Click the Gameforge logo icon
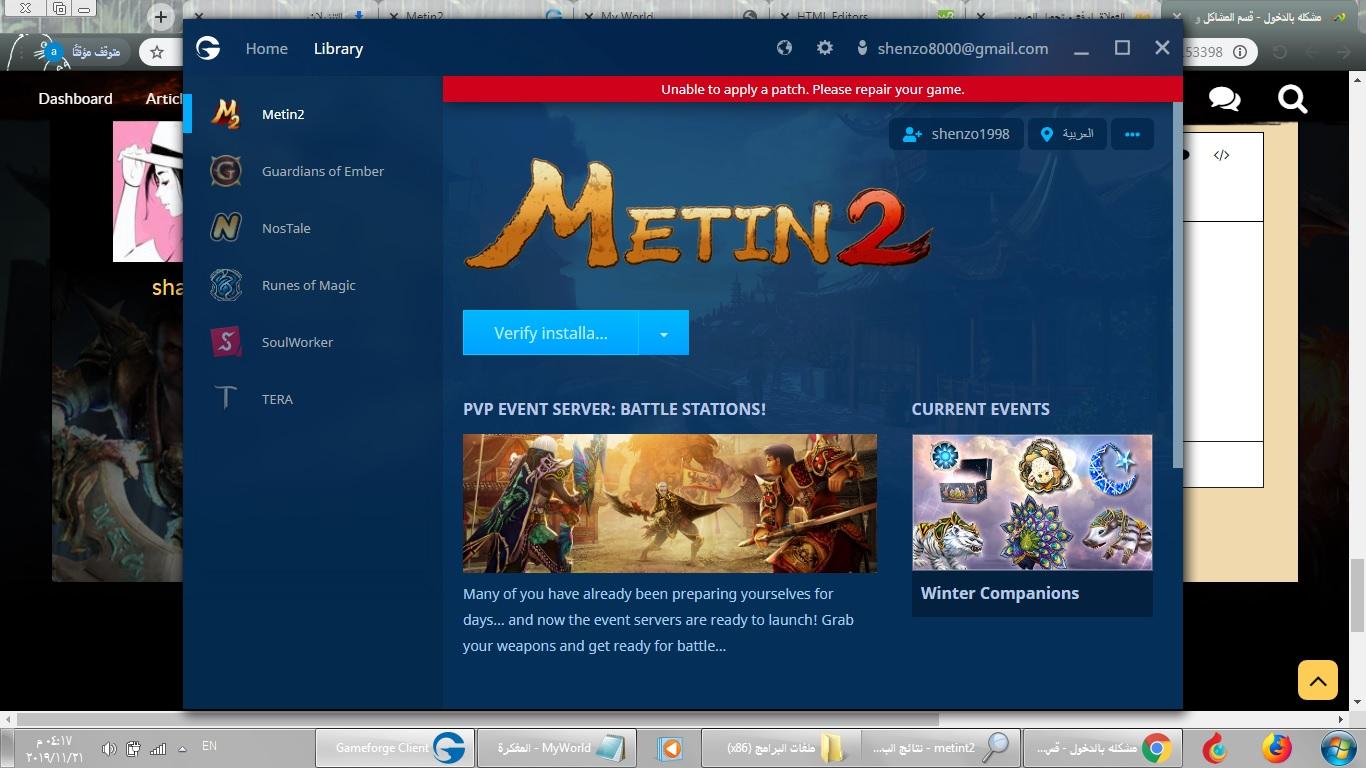Image resolution: width=1366 pixels, height=768 pixels. 208,48
